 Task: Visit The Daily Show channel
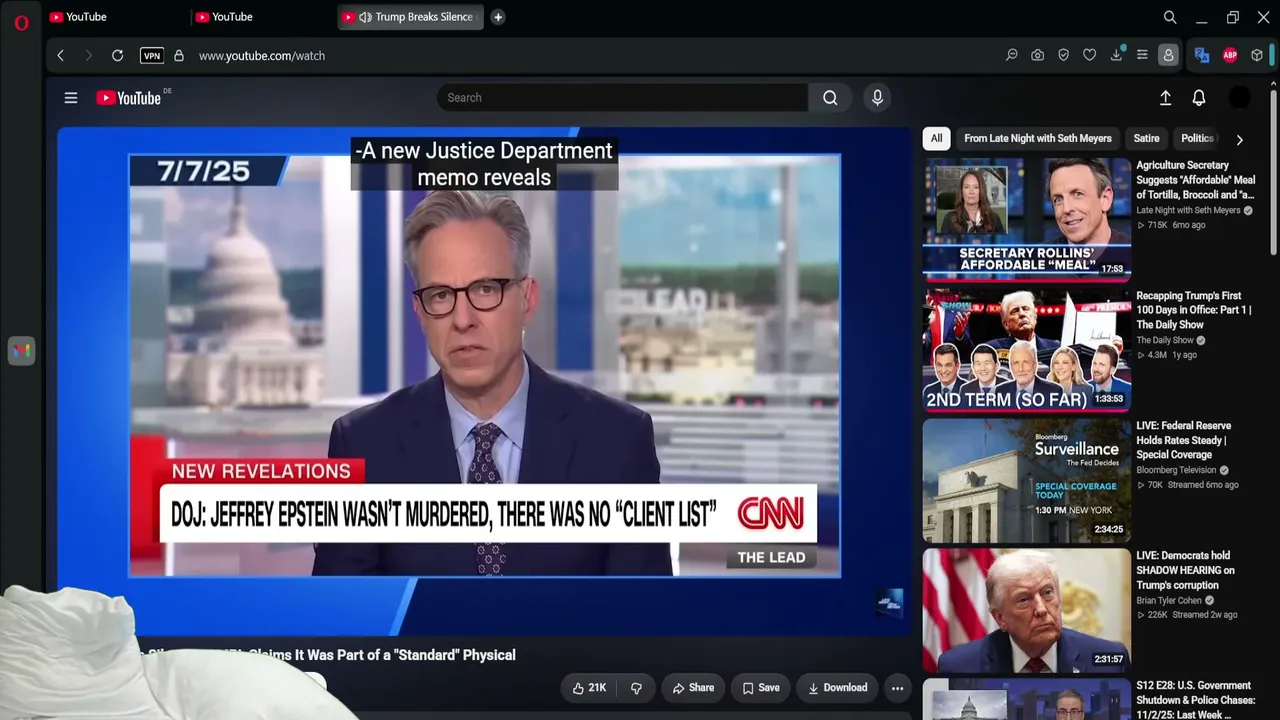[1165, 341]
